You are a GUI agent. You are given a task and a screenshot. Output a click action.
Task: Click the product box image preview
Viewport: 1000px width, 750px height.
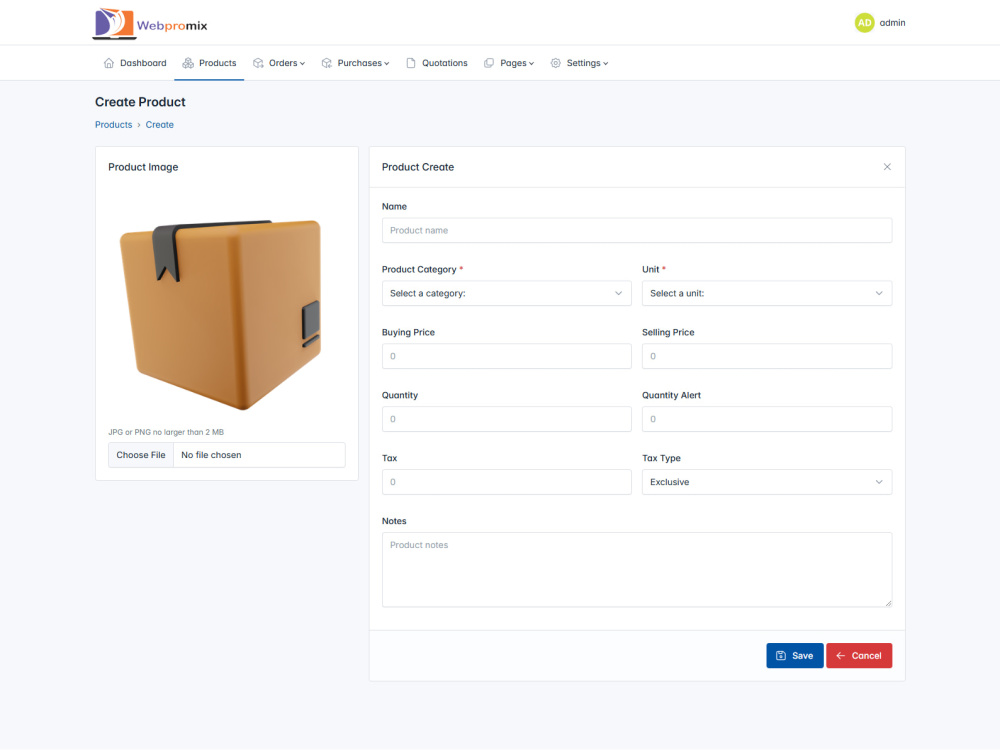(221, 314)
